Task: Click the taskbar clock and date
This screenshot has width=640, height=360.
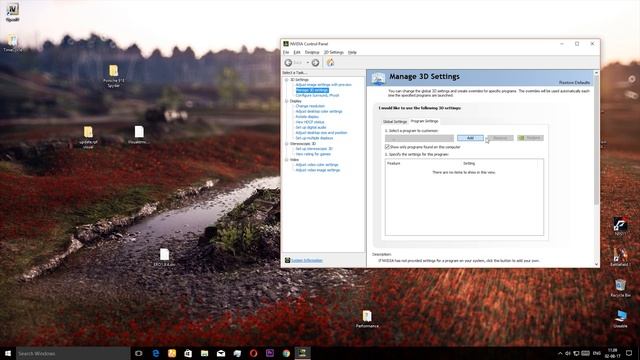Action: point(612,353)
